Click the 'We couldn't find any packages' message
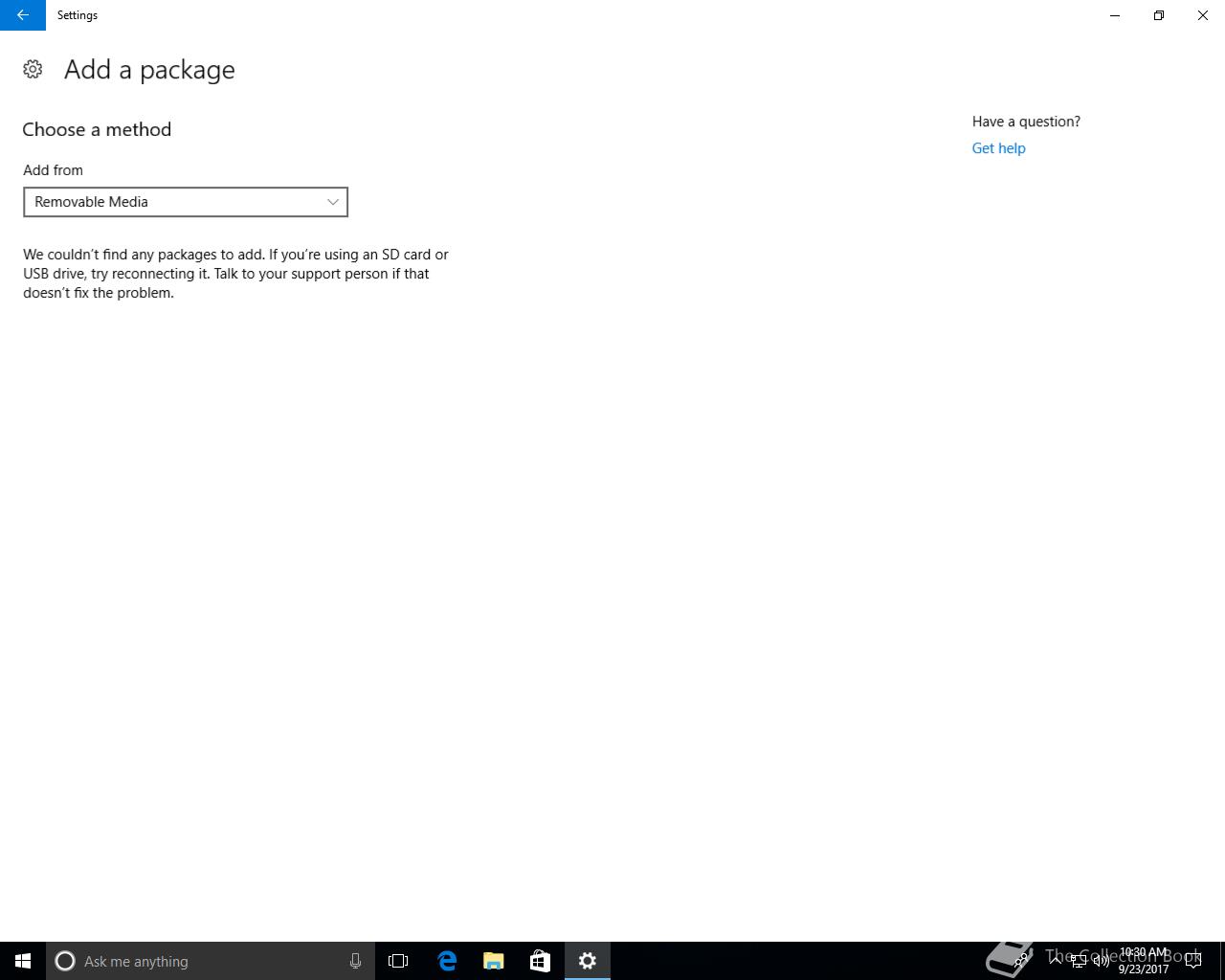Image resolution: width=1225 pixels, height=980 pixels. point(236,274)
